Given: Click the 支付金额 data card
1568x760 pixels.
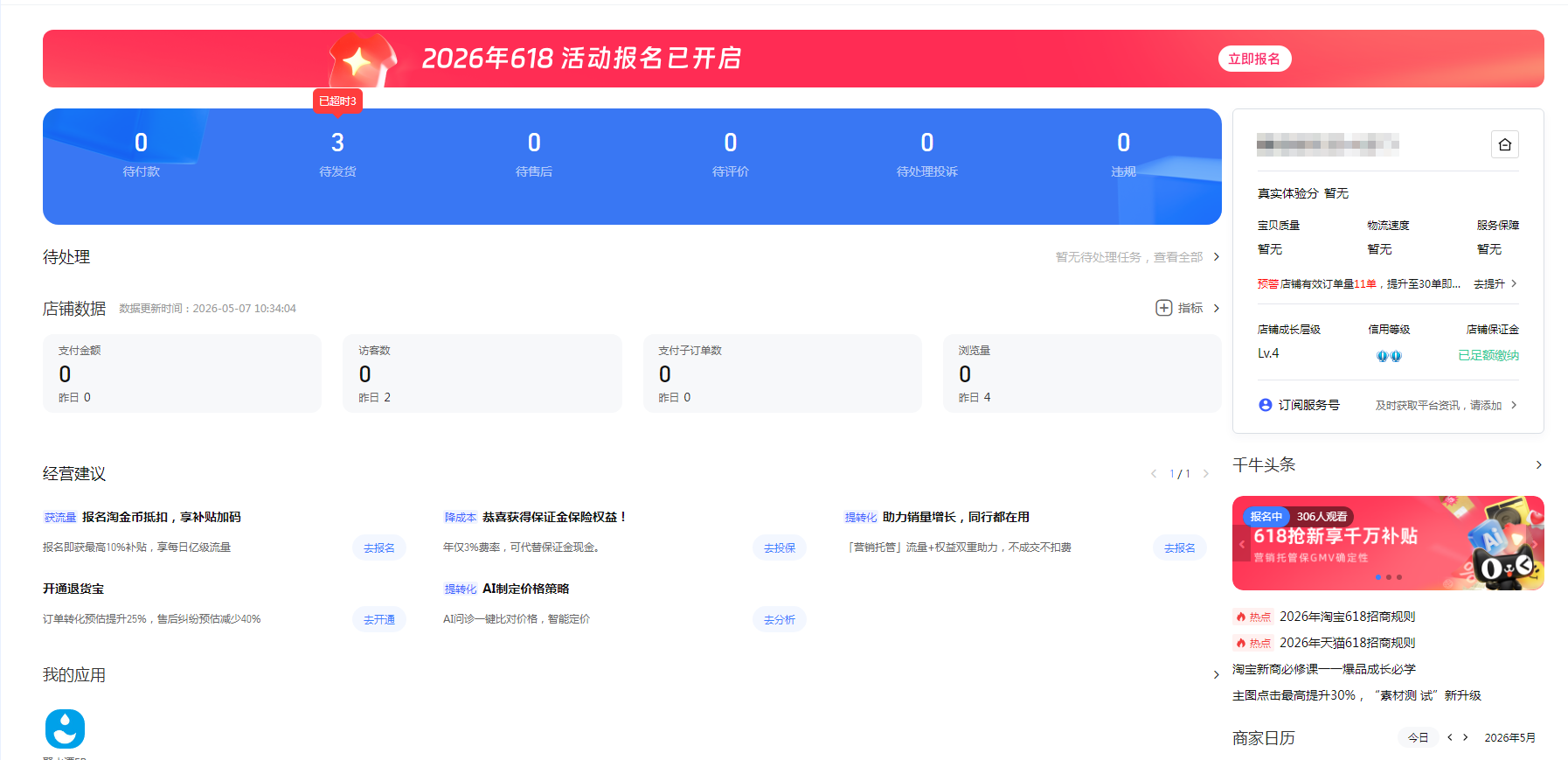Looking at the screenshot, I should tap(182, 373).
